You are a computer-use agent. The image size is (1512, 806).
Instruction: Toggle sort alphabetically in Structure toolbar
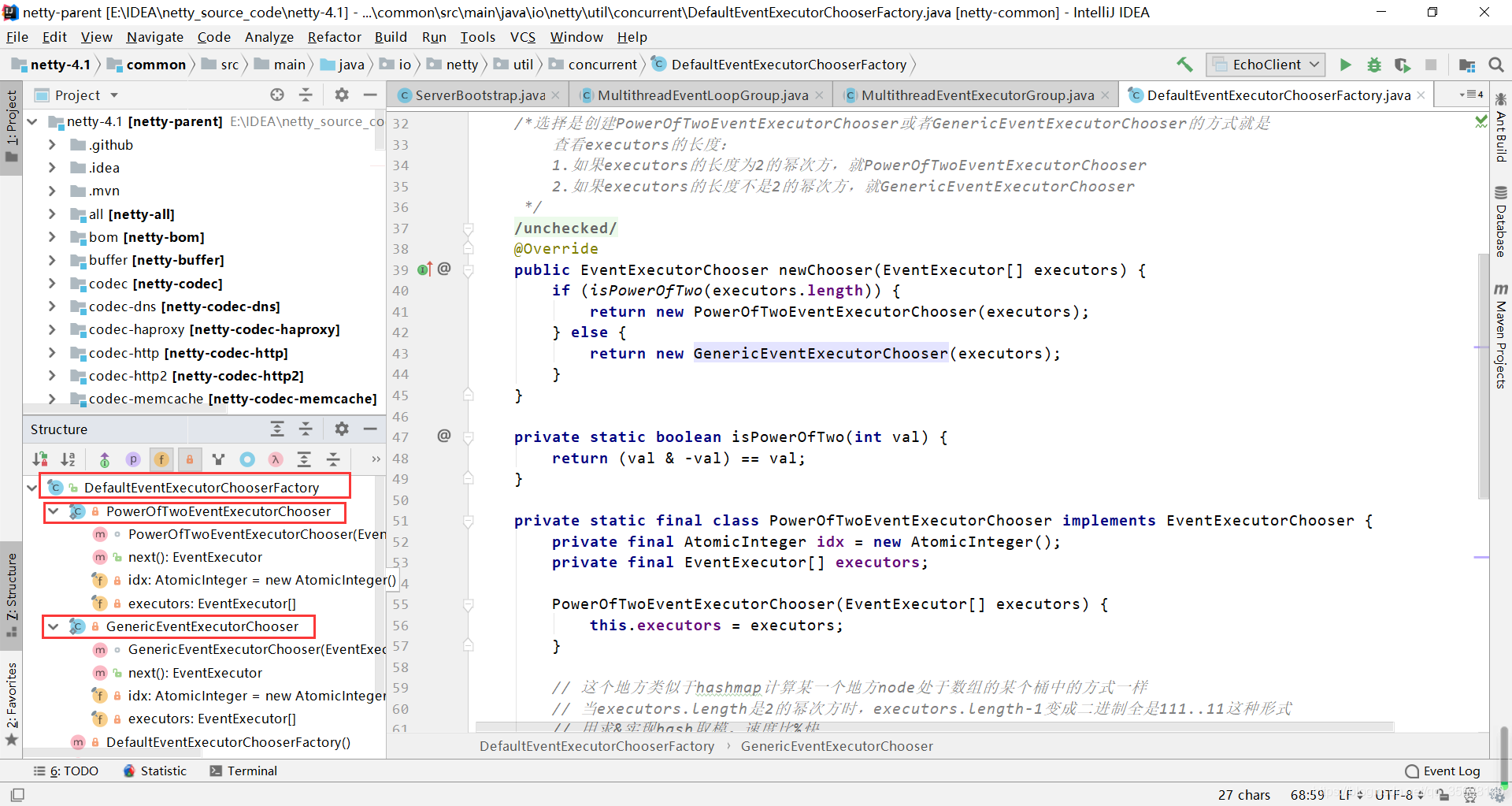[69, 459]
